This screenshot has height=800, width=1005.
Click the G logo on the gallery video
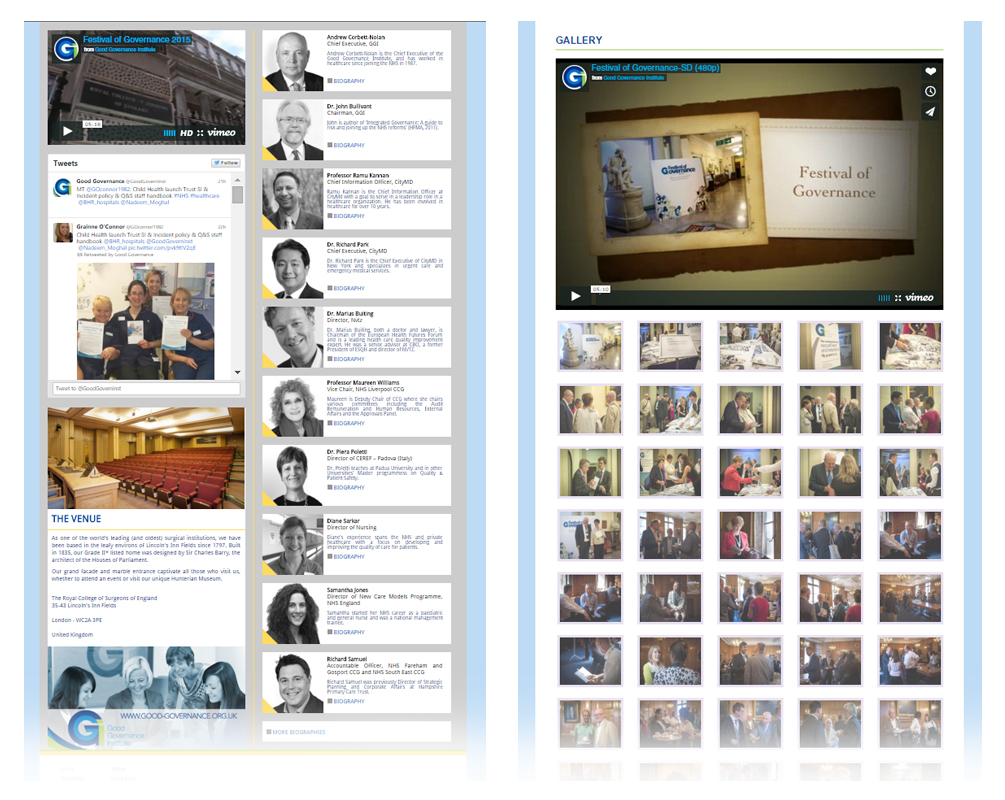pyautogui.click(x=574, y=77)
